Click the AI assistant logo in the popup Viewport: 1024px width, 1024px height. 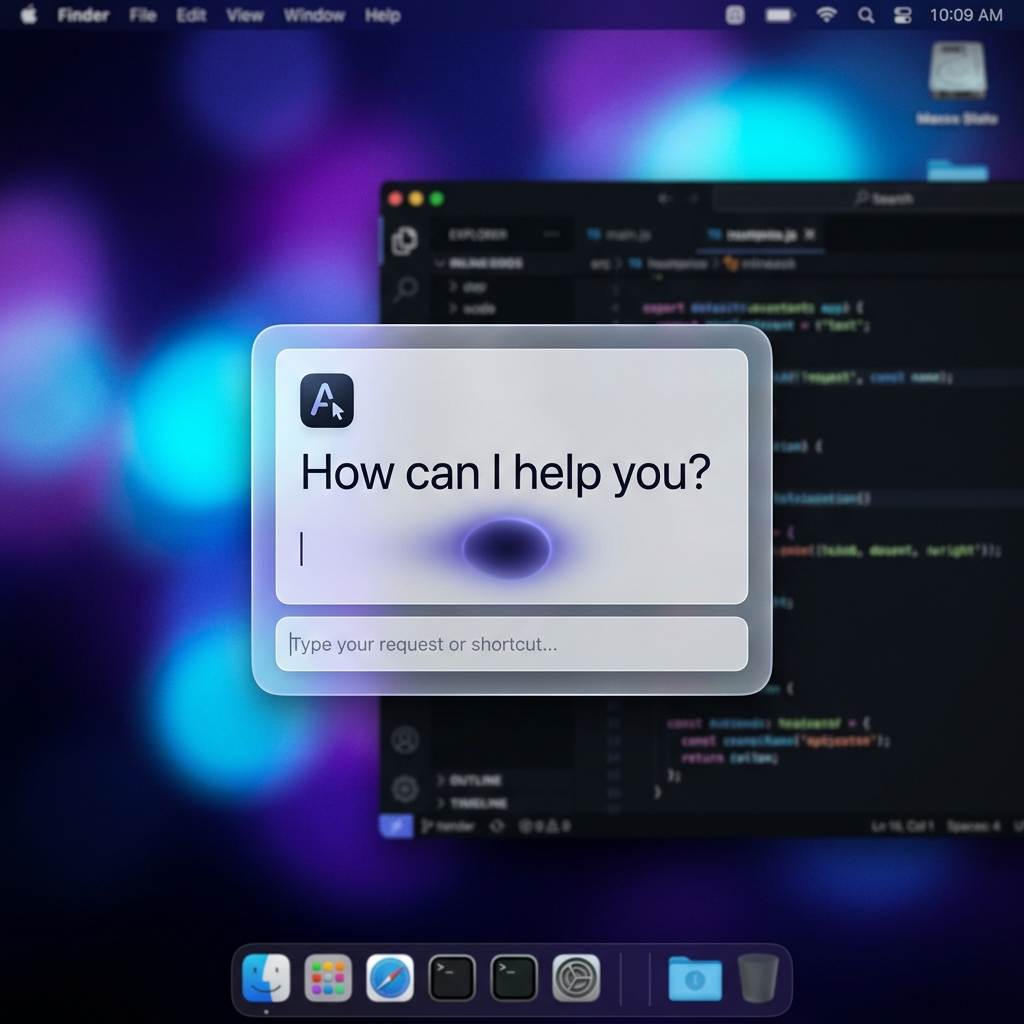point(326,400)
